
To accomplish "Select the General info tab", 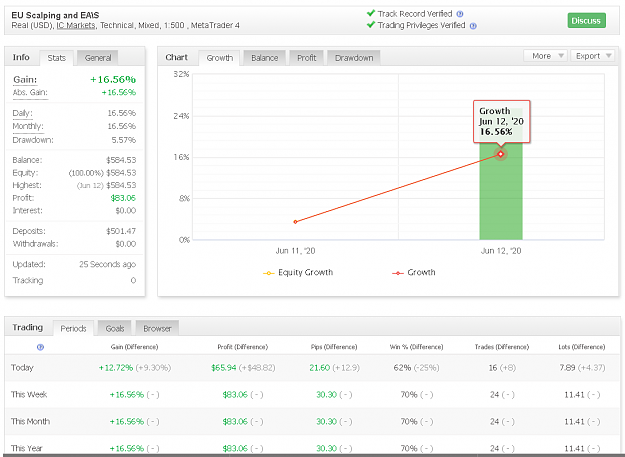I will (x=98, y=58).
